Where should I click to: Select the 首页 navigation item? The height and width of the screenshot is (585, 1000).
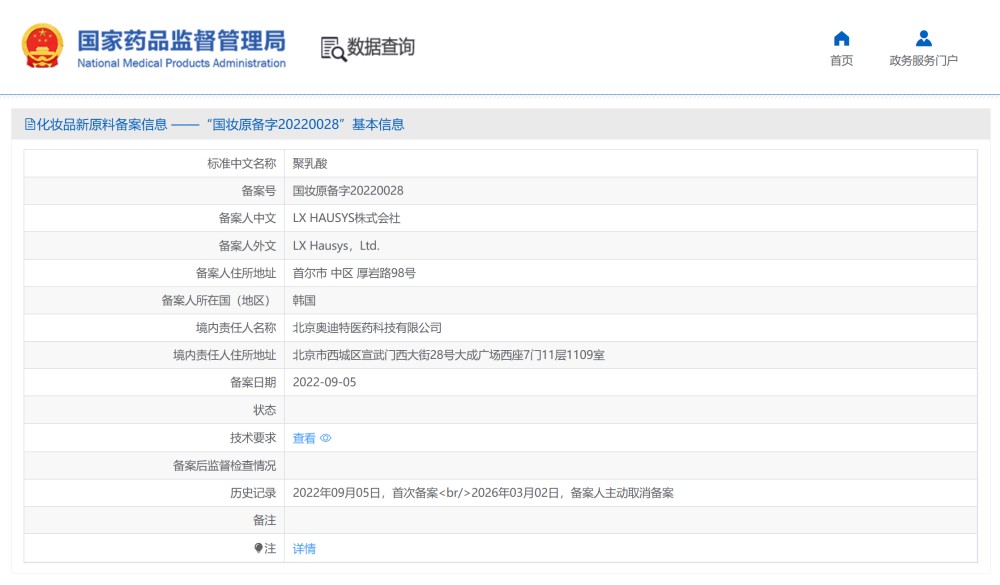[x=841, y=60]
